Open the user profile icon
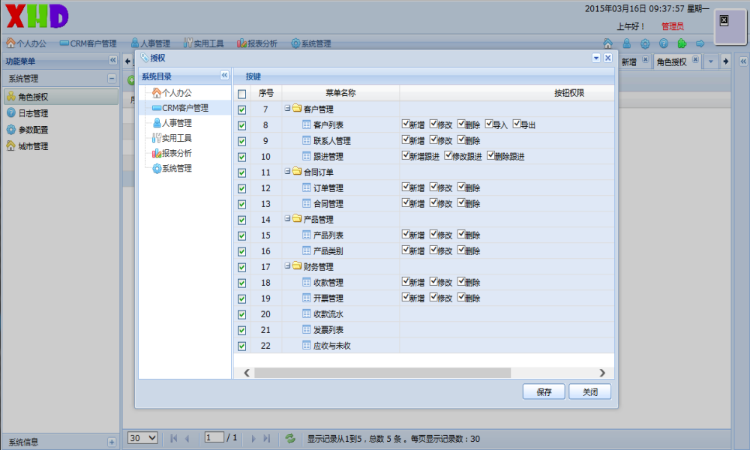 627,44
